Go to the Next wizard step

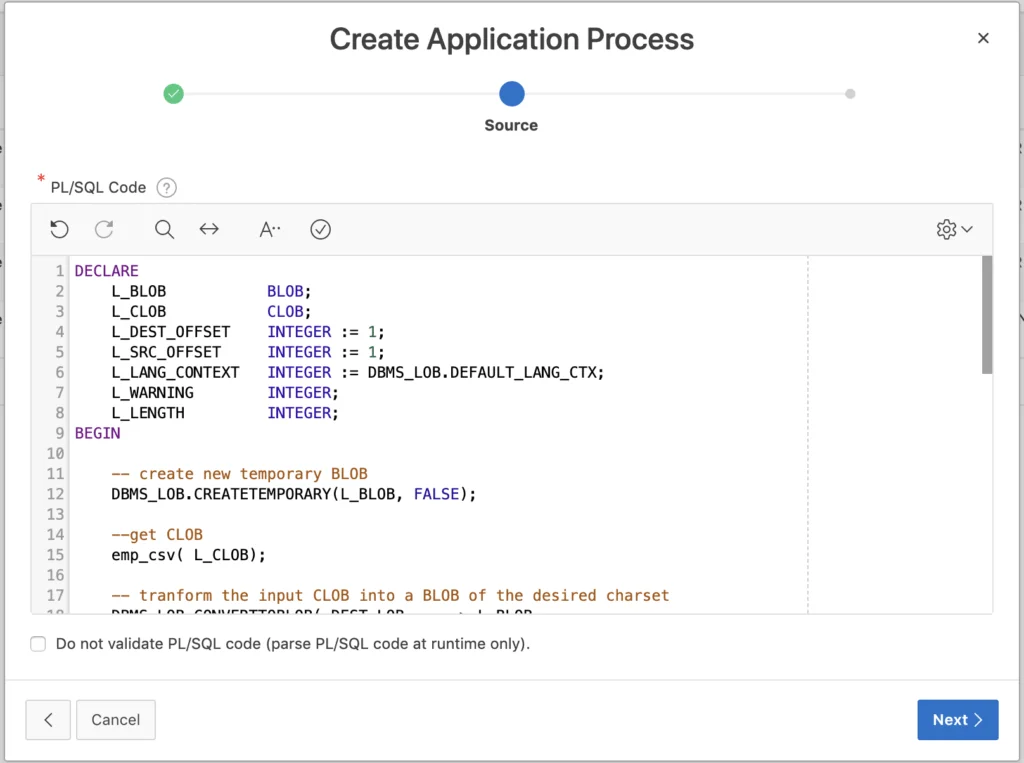(957, 720)
